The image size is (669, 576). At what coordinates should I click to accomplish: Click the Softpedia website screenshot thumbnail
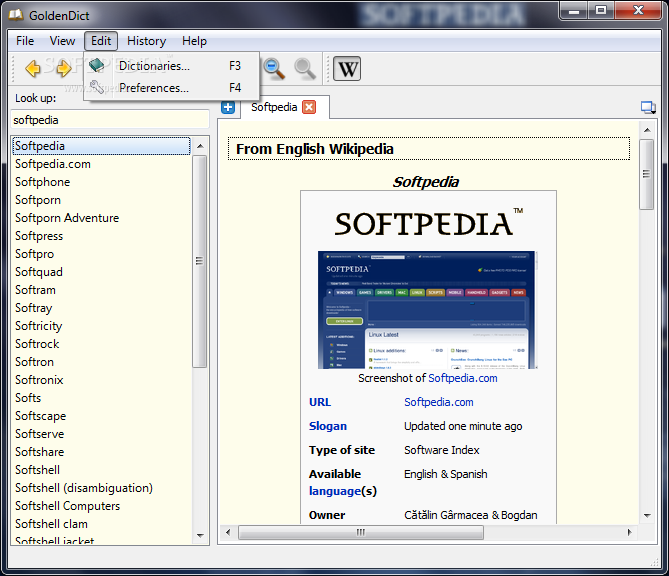[x=428, y=310]
